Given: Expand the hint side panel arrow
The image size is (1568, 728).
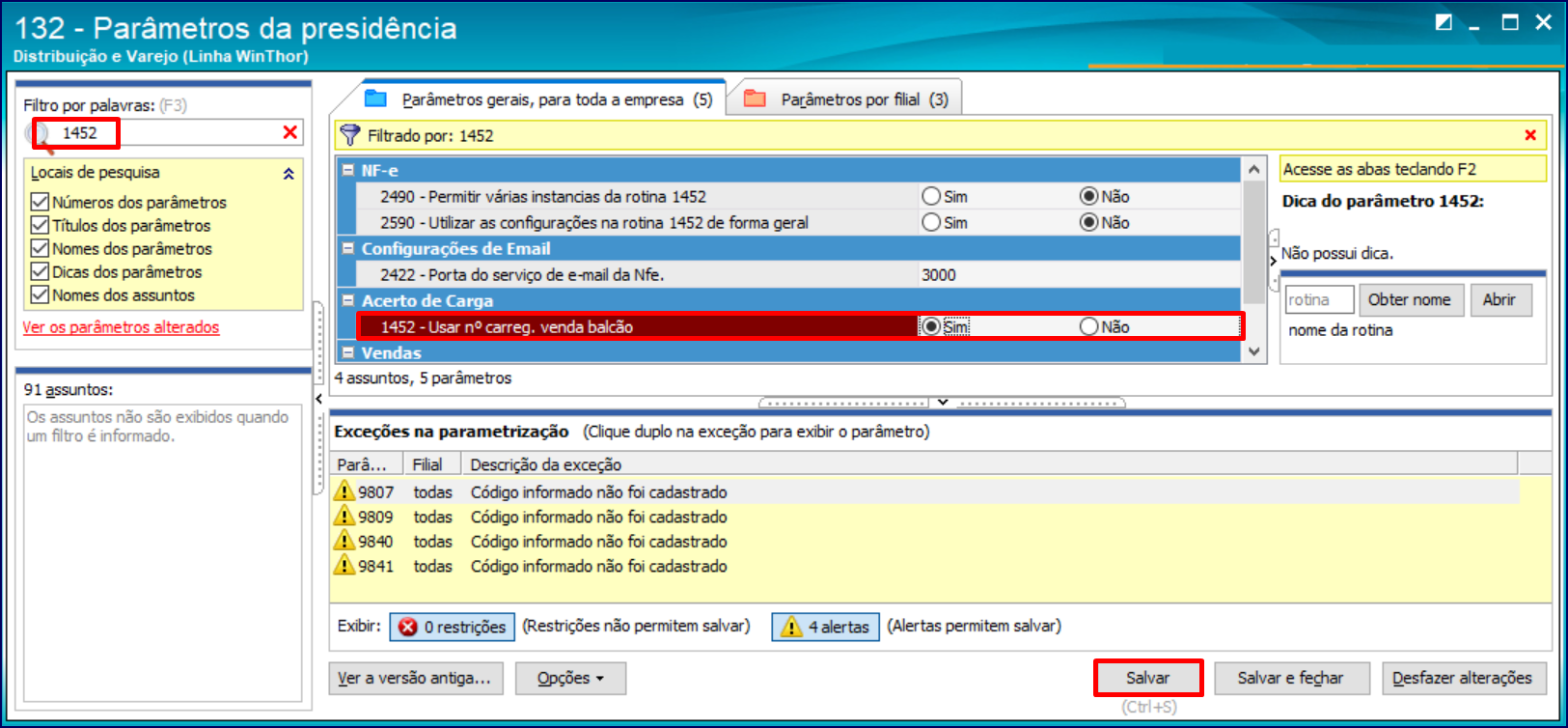Looking at the screenshot, I should point(1273,261).
